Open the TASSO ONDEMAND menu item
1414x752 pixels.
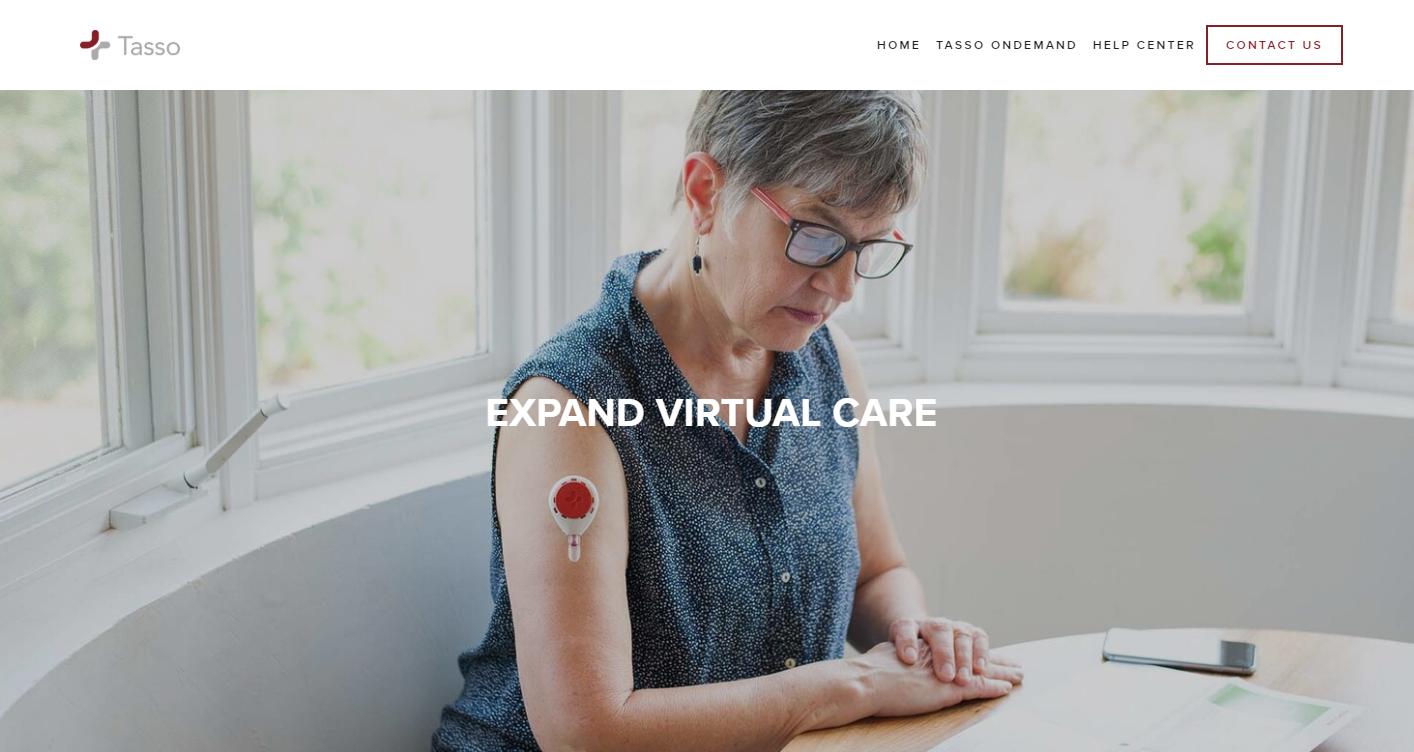1006,45
